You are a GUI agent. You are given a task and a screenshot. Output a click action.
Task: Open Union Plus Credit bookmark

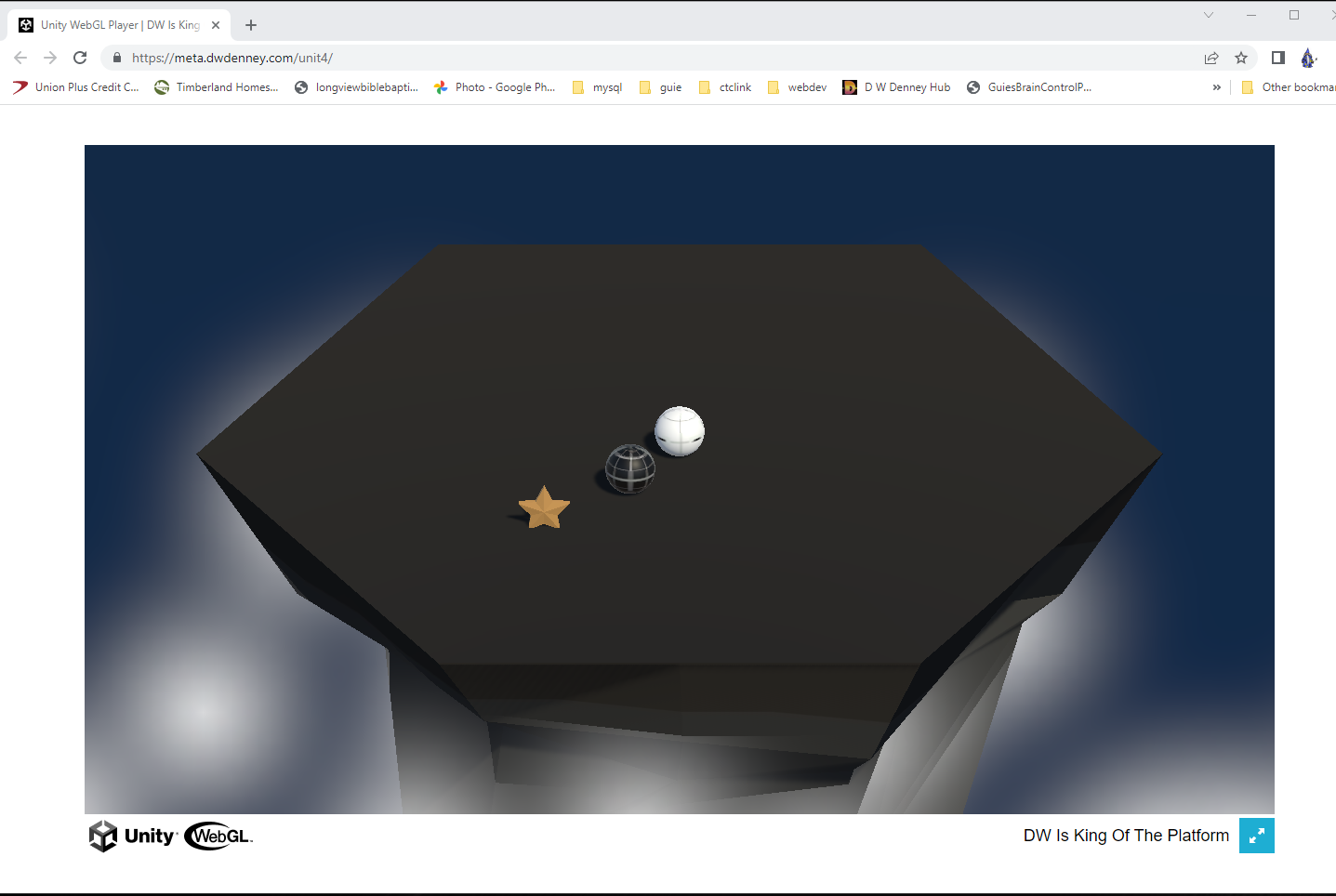[x=76, y=87]
